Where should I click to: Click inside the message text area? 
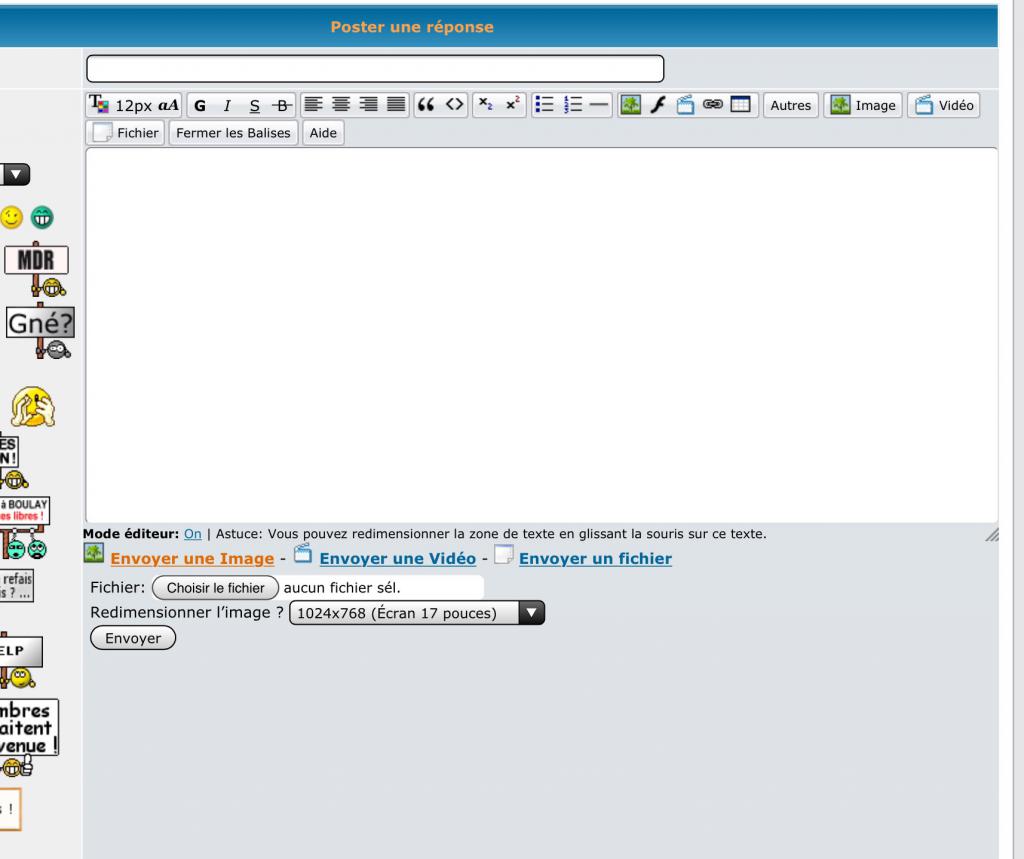point(541,335)
